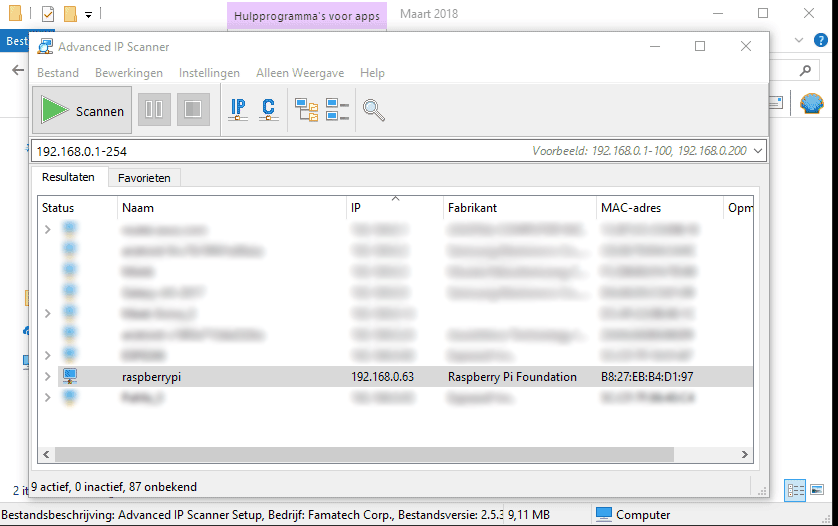Viewport: 838px width, 526px height.
Task: Sort by the Naam column header
Action: (x=231, y=208)
